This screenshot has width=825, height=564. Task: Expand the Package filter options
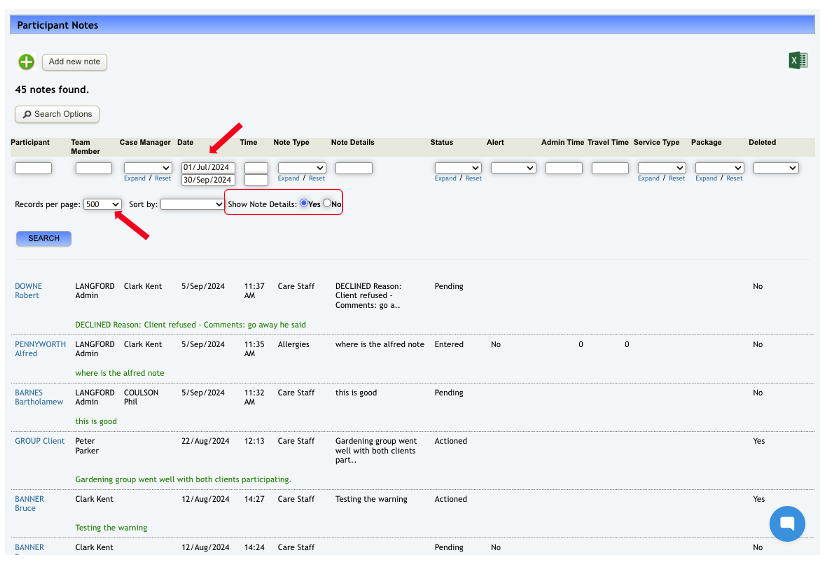point(706,179)
